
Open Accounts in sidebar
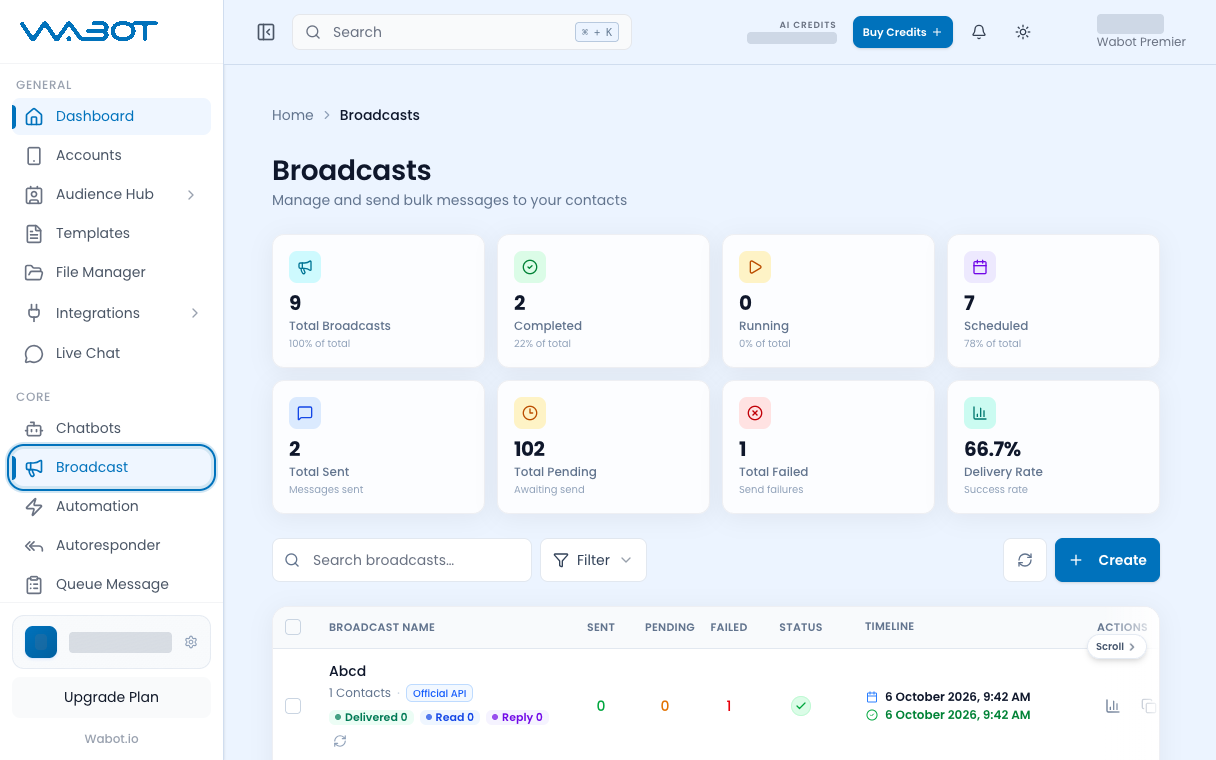coord(111,155)
